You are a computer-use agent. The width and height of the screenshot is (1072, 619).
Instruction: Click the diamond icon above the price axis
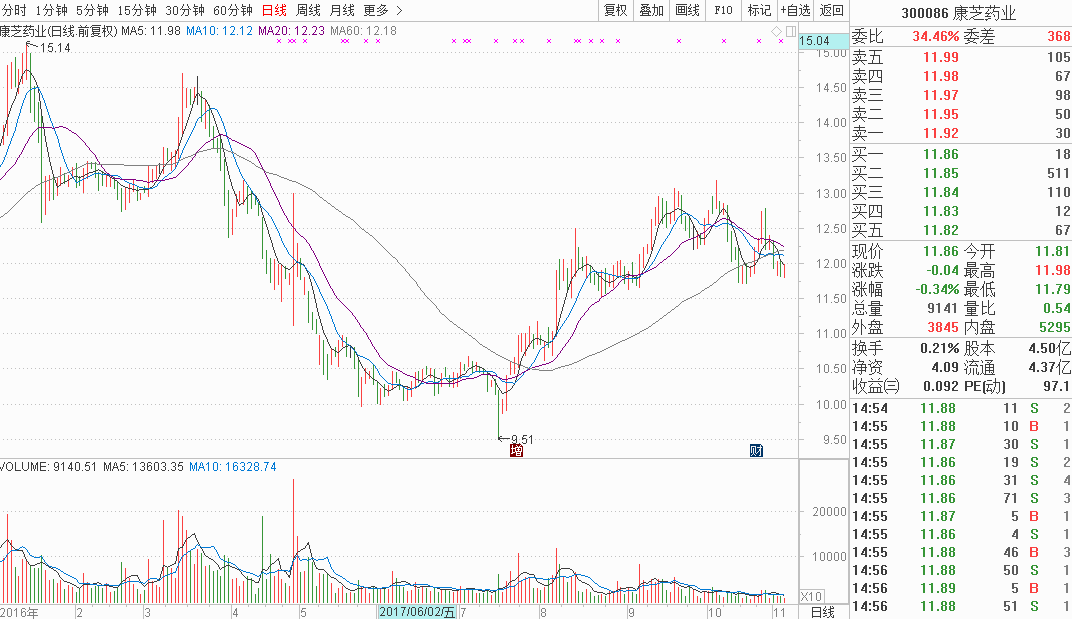775,33
